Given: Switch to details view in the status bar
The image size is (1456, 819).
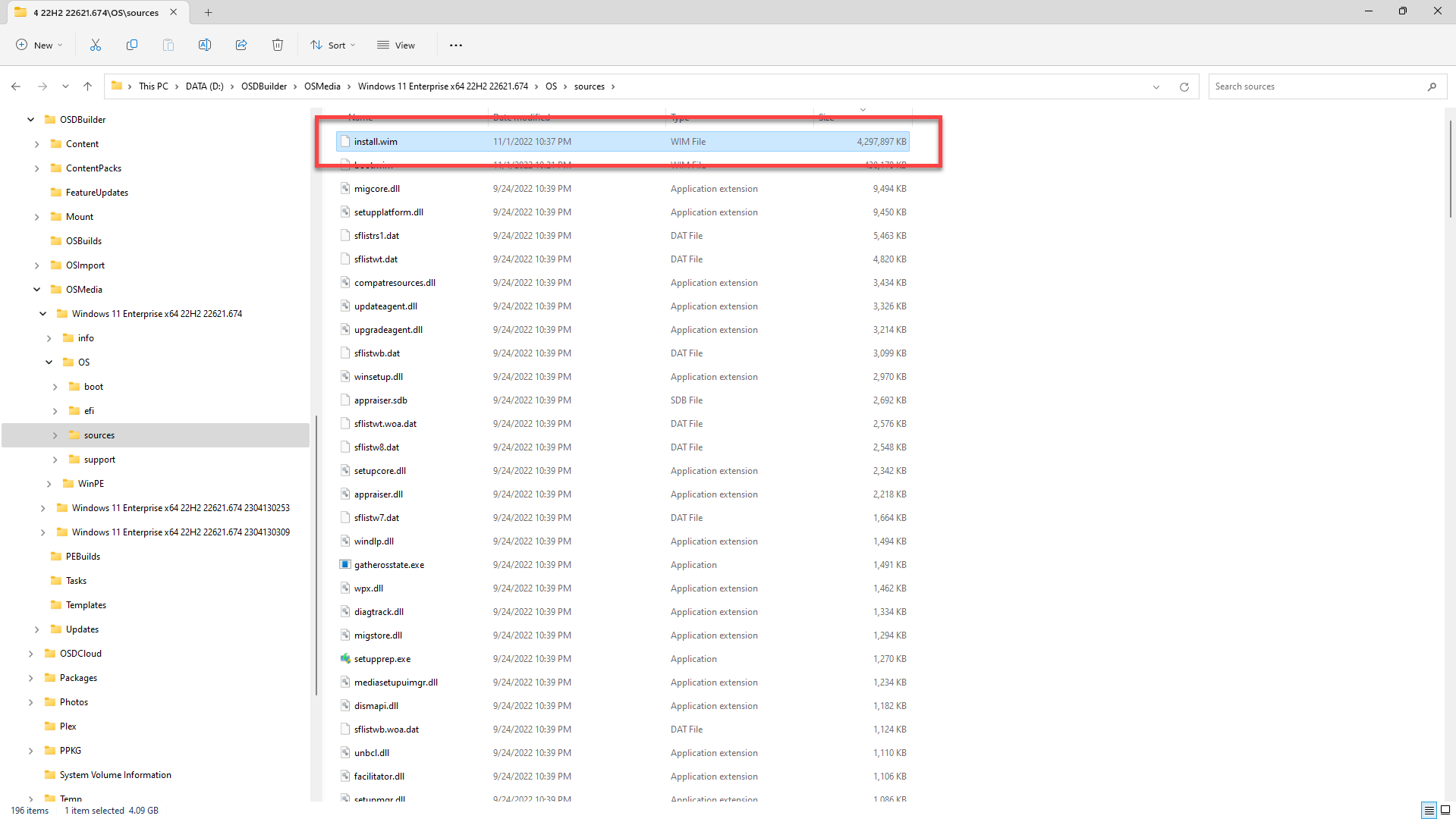Looking at the screenshot, I should coord(1429,810).
